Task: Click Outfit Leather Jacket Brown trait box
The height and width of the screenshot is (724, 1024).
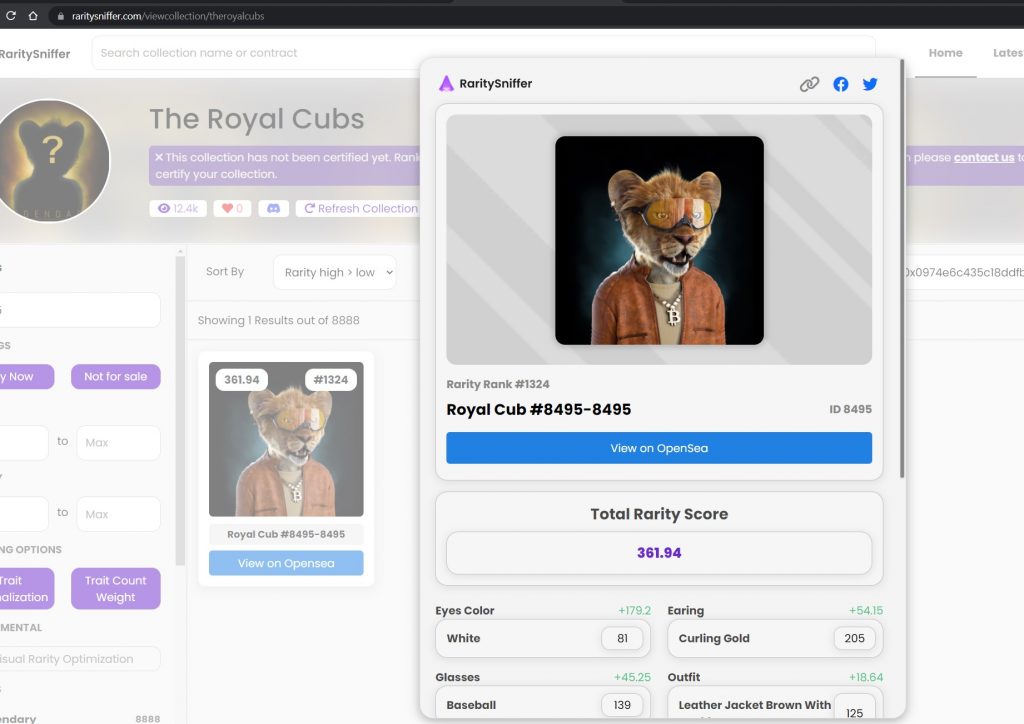Action: tap(775, 704)
